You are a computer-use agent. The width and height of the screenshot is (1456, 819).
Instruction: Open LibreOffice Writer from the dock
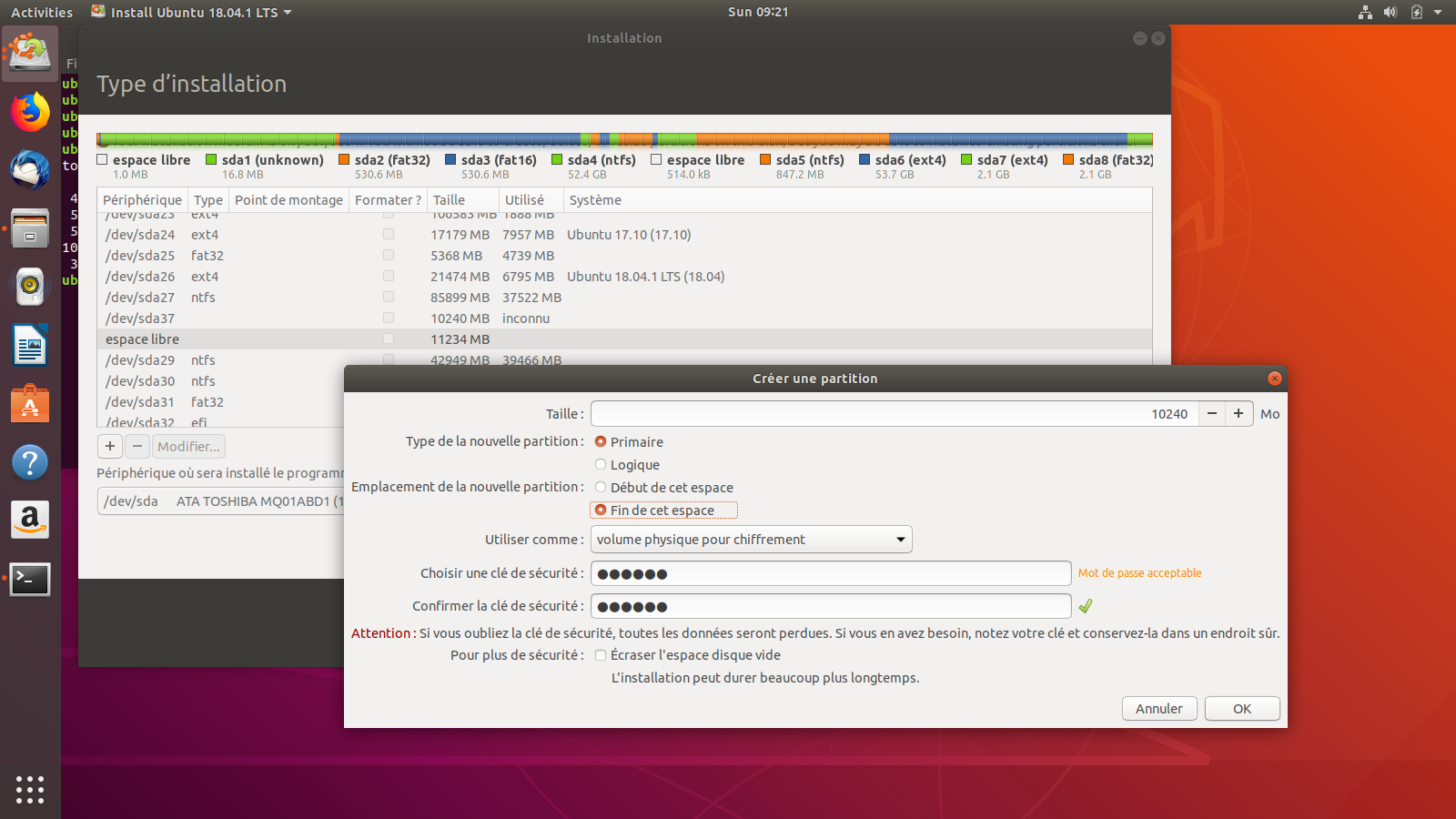point(30,346)
